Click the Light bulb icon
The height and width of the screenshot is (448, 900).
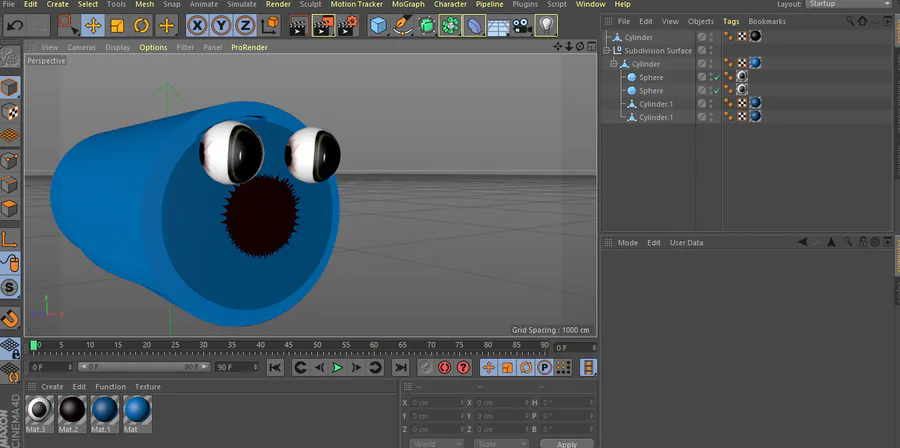pyautogui.click(x=546, y=25)
